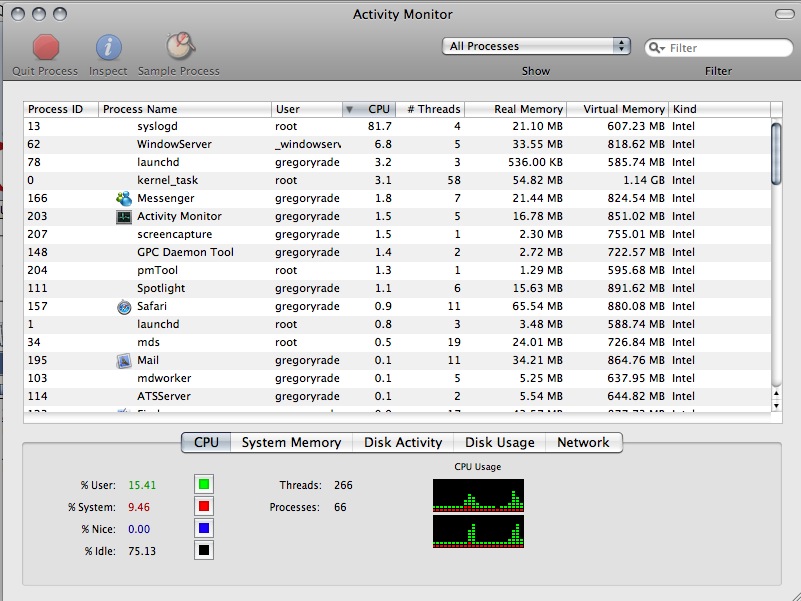Click the Mail stamp icon
The width and height of the screenshot is (801, 601).
pos(124,361)
